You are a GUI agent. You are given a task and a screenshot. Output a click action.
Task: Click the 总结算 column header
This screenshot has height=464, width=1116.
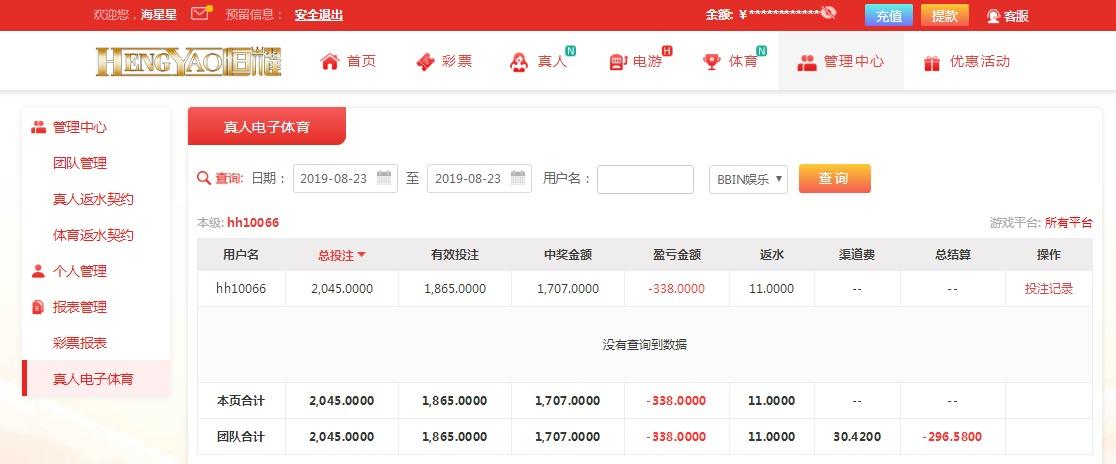coord(953,255)
